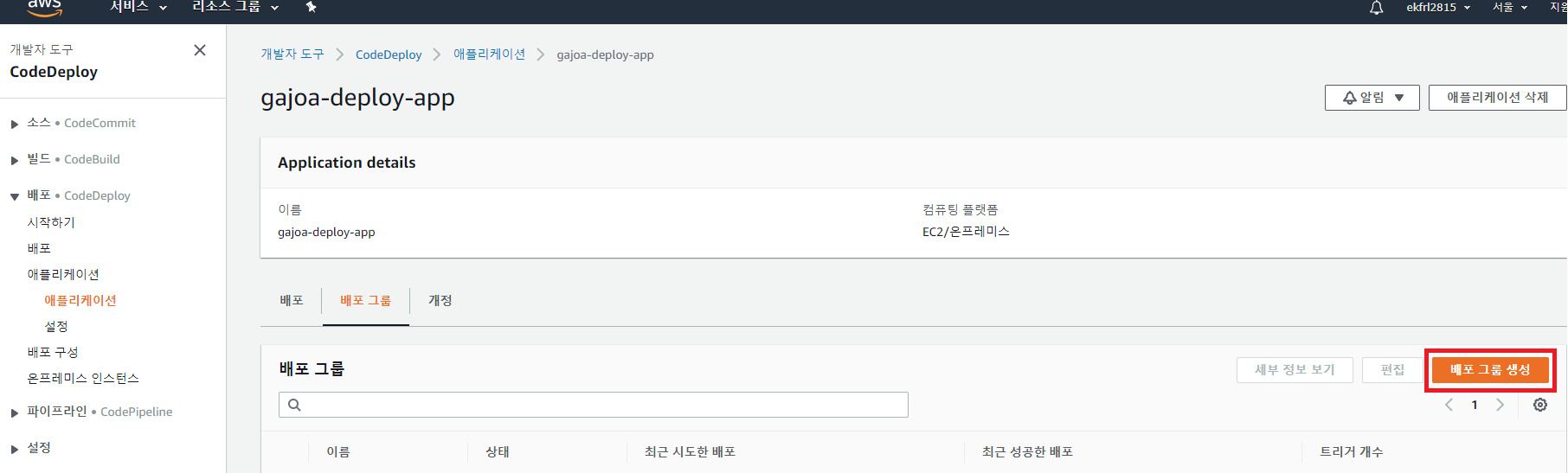The image size is (1568, 473).
Task: Click the 애플리케이션 삭제 button
Action: point(1497,98)
